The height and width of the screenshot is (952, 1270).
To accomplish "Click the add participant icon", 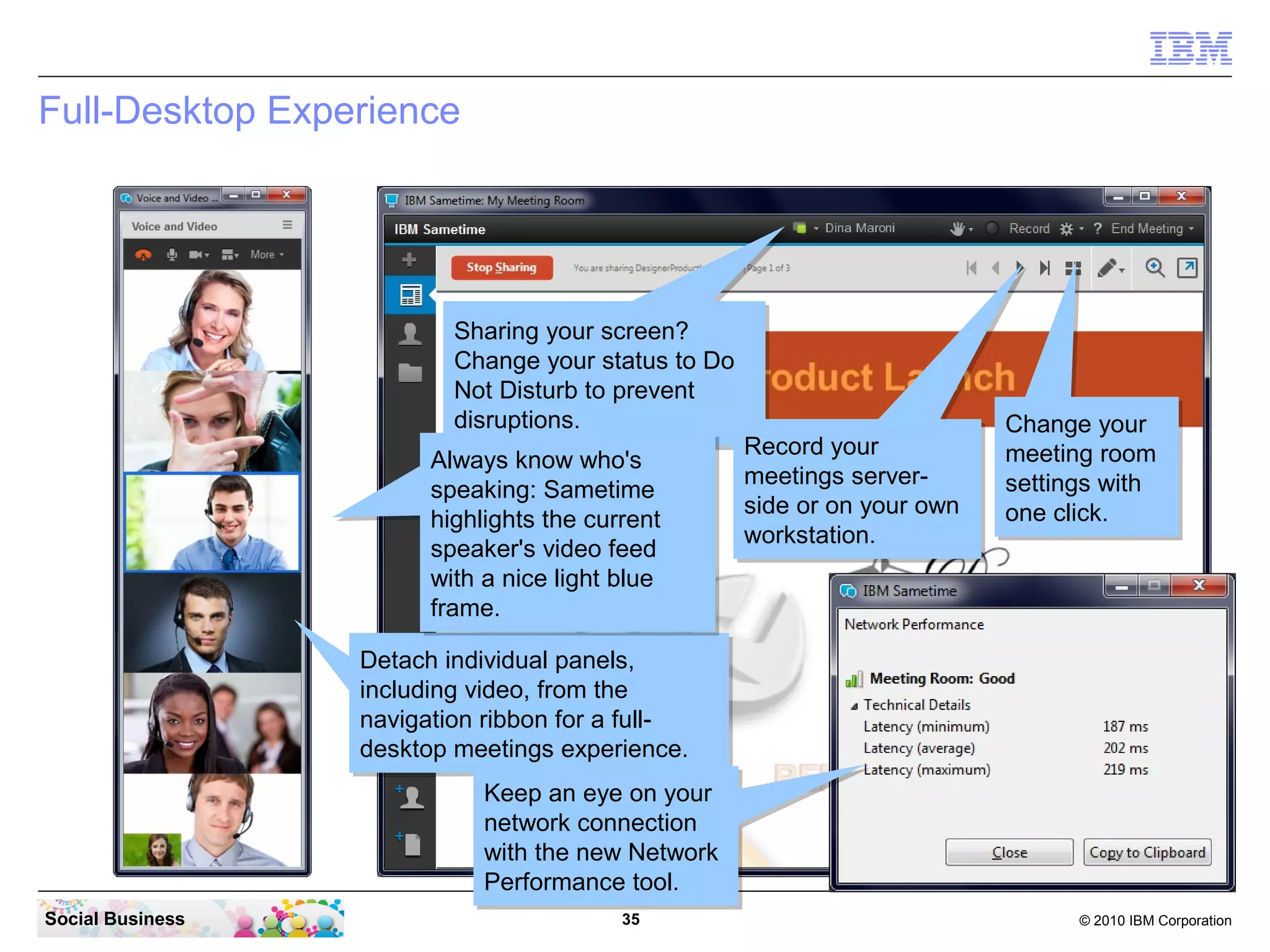I will tap(410, 797).
